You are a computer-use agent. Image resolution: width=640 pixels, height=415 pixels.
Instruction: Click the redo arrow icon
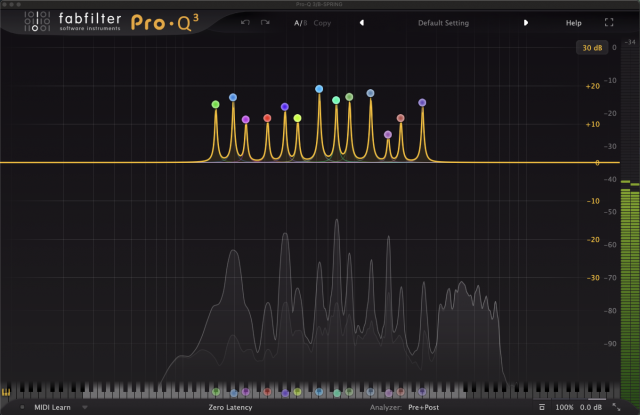[265, 22]
